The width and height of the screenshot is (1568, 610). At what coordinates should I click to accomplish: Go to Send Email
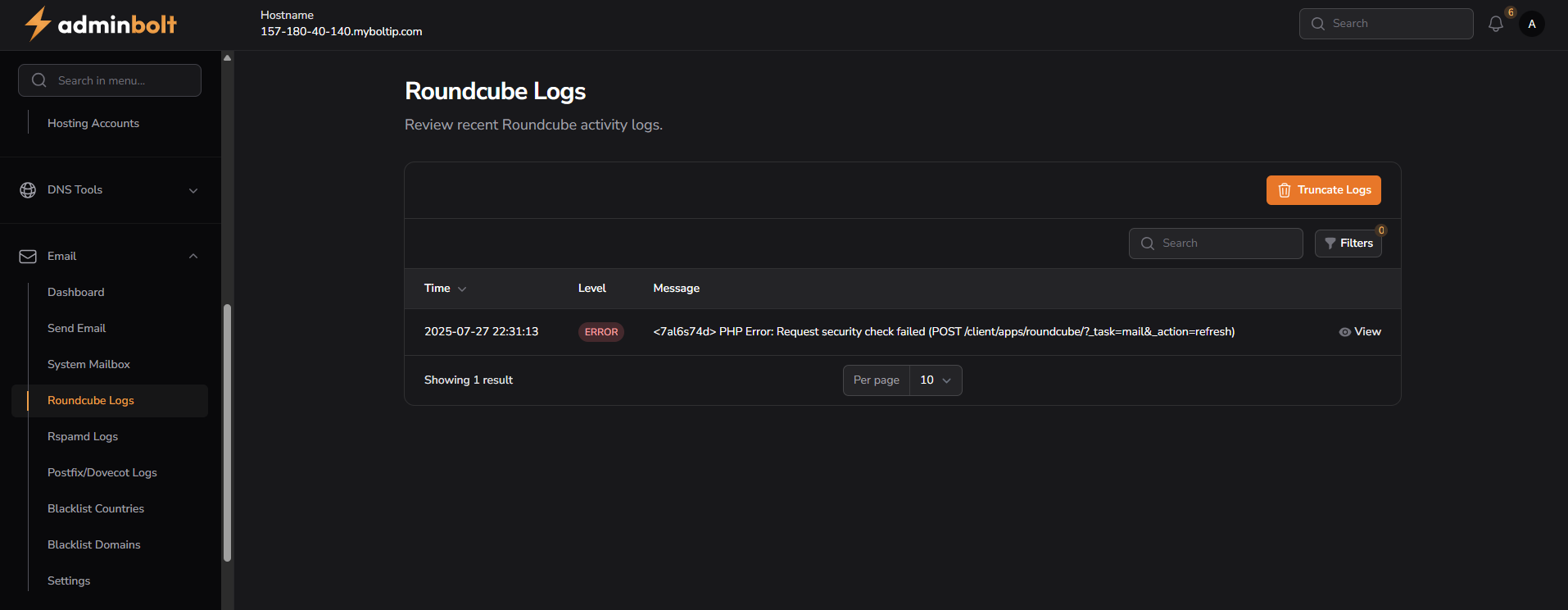[x=77, y=329]
